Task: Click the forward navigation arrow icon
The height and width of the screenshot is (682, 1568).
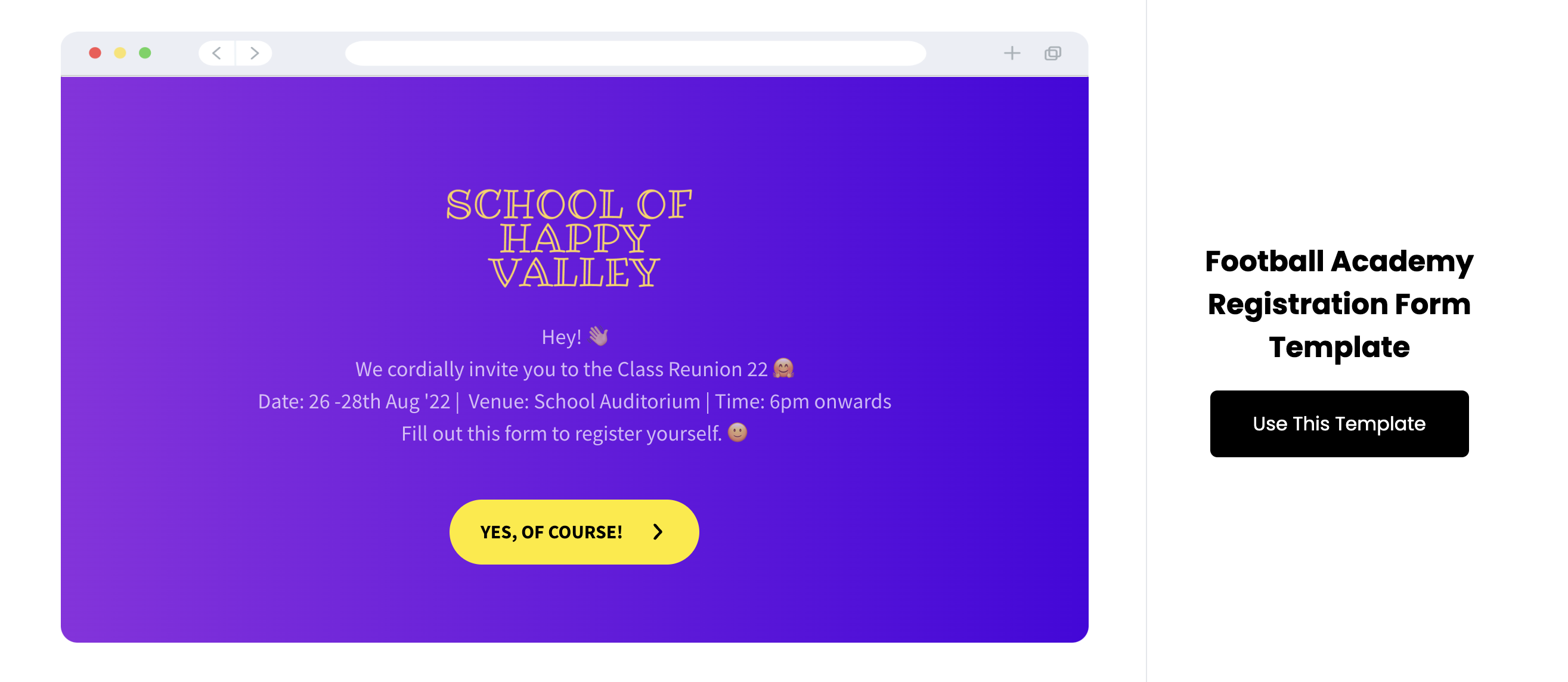Action: [255, 53]
